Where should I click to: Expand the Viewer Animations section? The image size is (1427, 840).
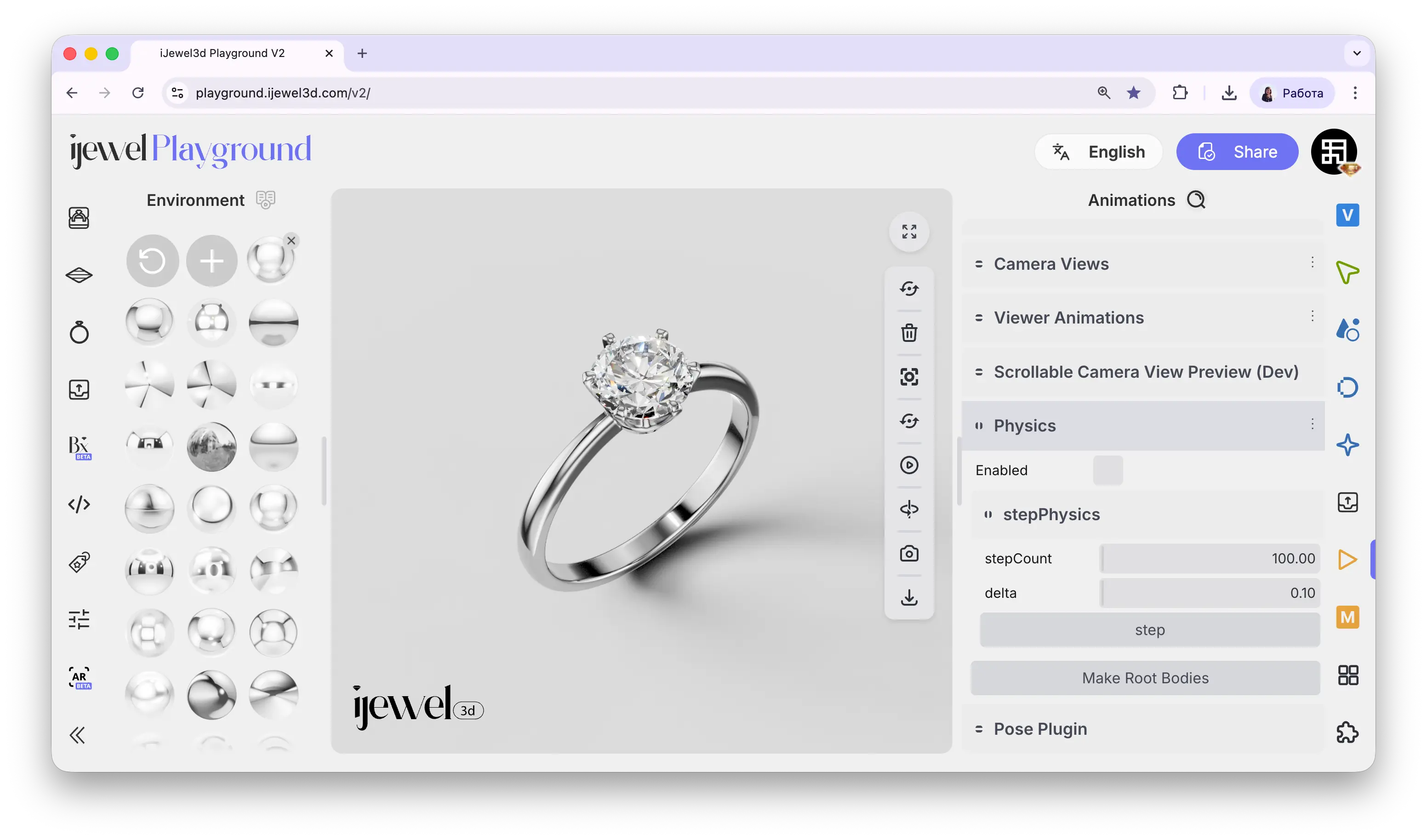click(x=1143, y=318)
